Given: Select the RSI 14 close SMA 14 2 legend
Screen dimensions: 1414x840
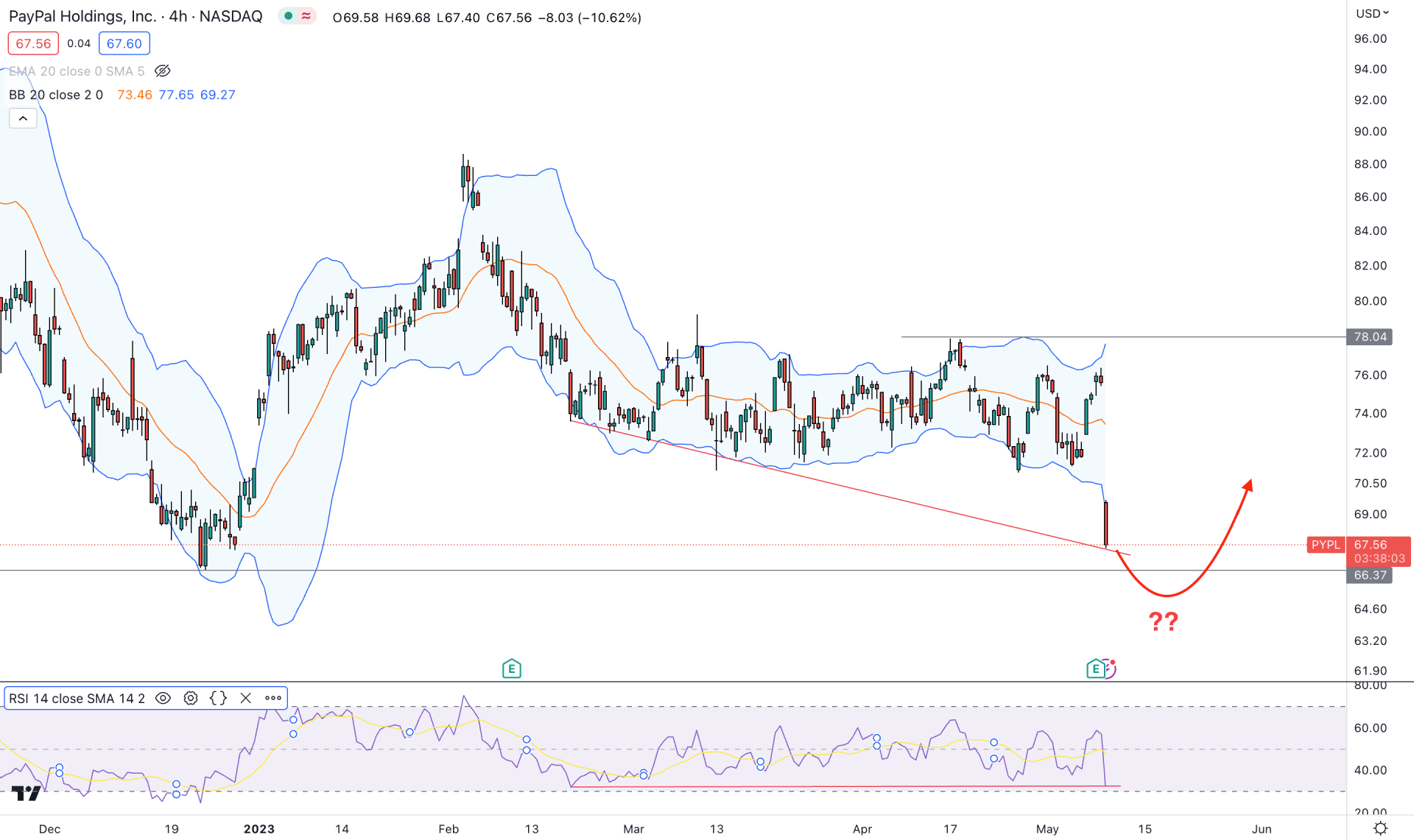Looking at the screenshot, I should pos(77,698).
